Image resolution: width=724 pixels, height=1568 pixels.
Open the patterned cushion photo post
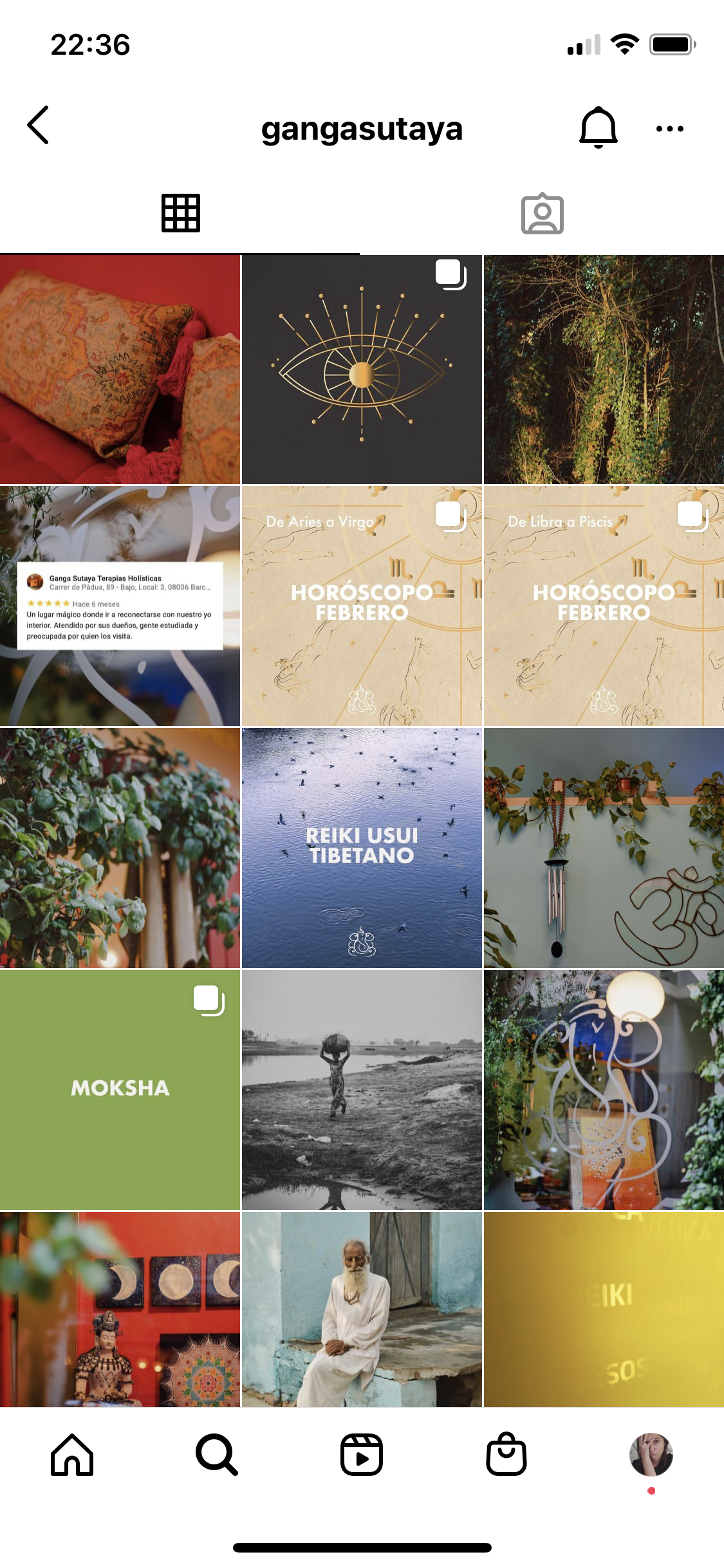click(120, 369)
